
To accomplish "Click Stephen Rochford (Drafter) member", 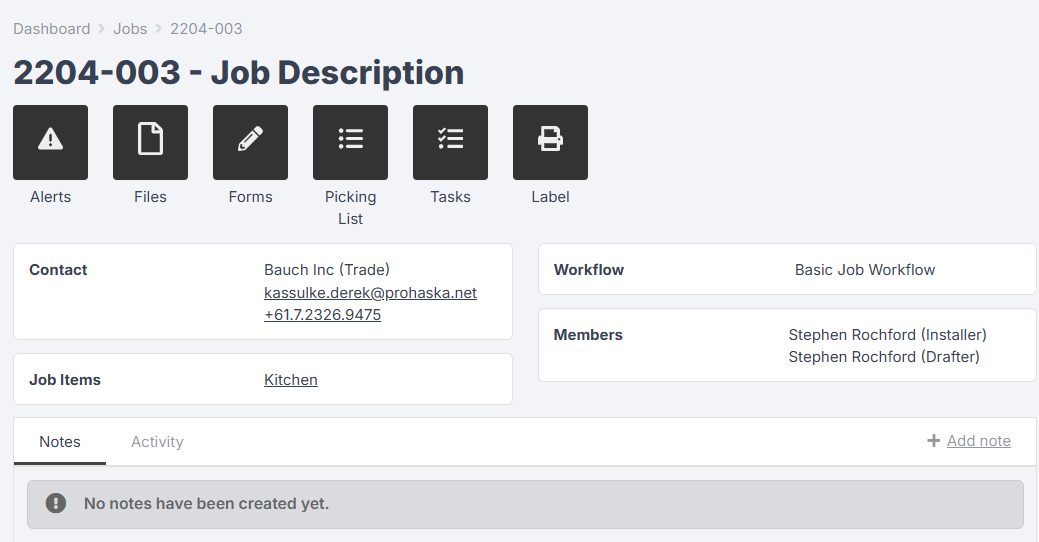I will point(884,356).
